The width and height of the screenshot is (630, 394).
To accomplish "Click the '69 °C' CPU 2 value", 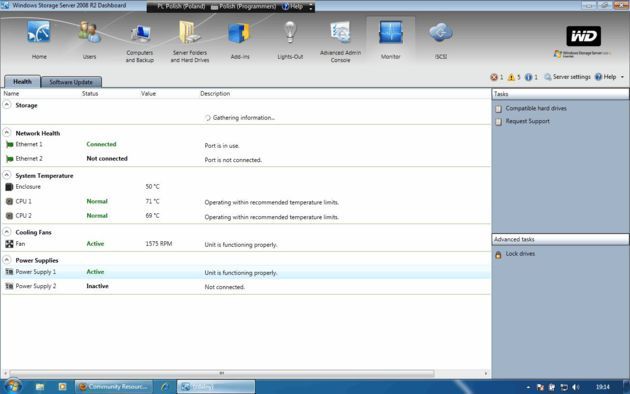I will (x=152, y=216).
